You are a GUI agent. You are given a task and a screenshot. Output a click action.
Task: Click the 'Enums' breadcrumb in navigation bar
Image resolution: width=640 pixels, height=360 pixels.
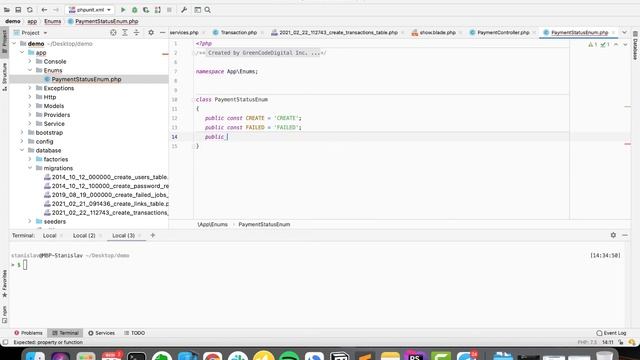tap(53, 21)
